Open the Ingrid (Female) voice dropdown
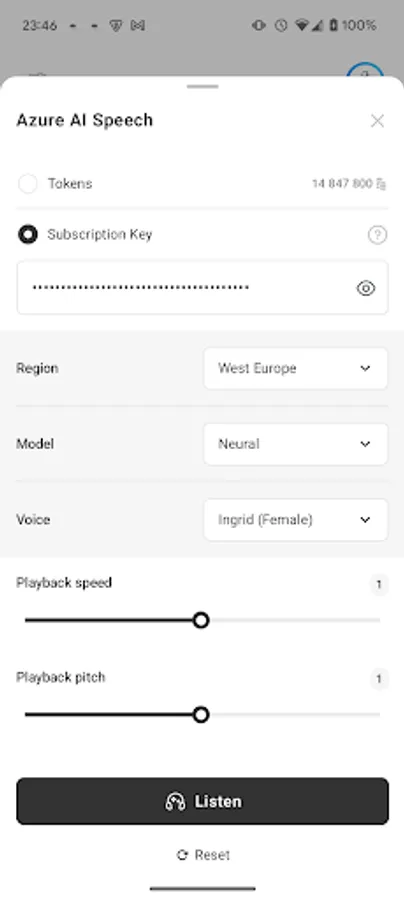This screenshot has width=404, height=900. (x=296, y=520)
